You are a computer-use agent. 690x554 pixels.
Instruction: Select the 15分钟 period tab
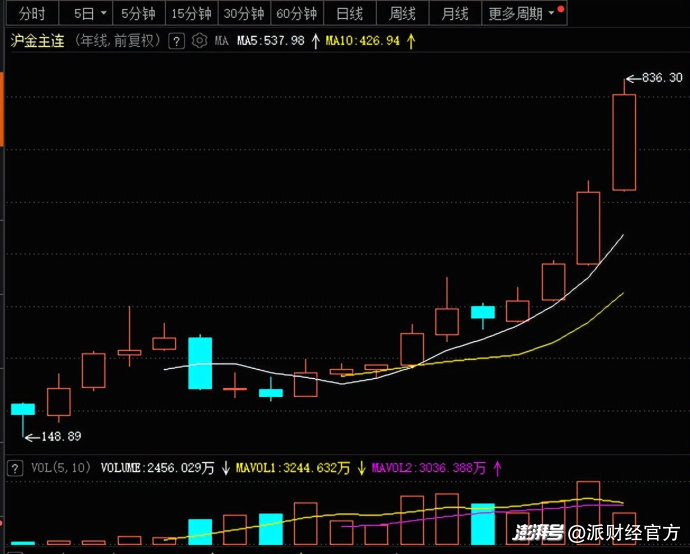[191, 14]
